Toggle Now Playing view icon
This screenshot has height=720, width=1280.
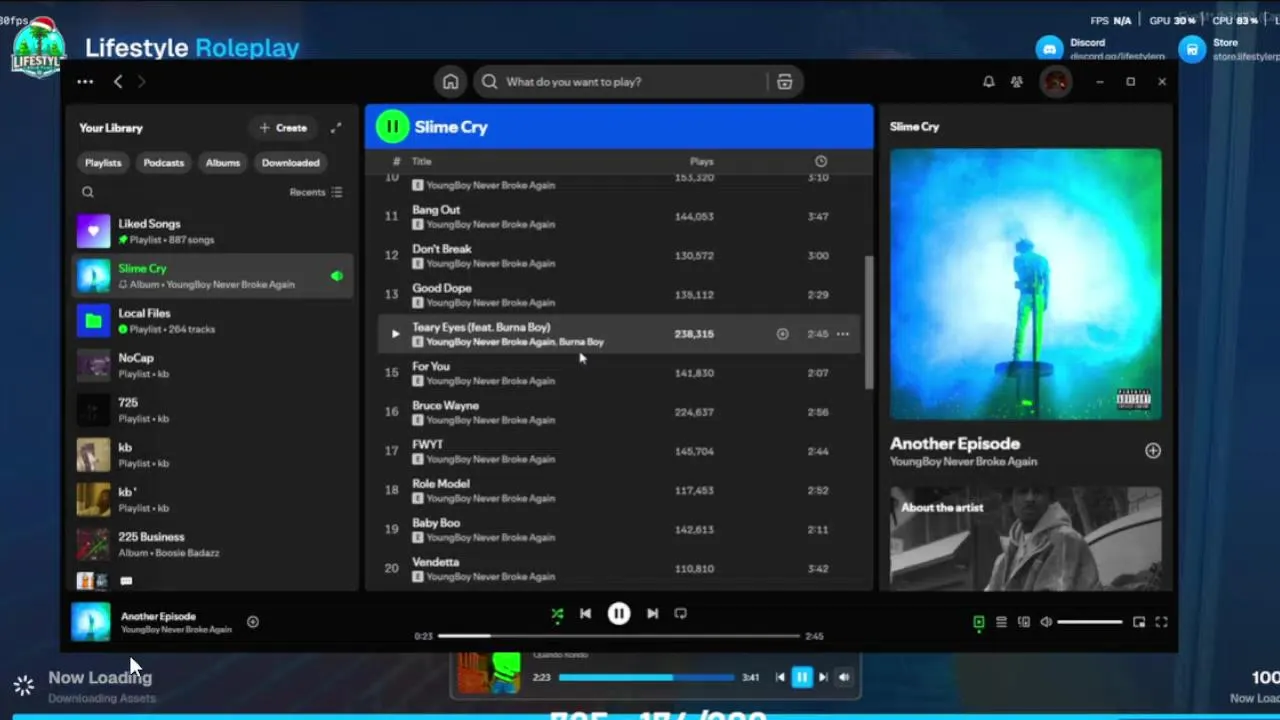coord(979,622)
